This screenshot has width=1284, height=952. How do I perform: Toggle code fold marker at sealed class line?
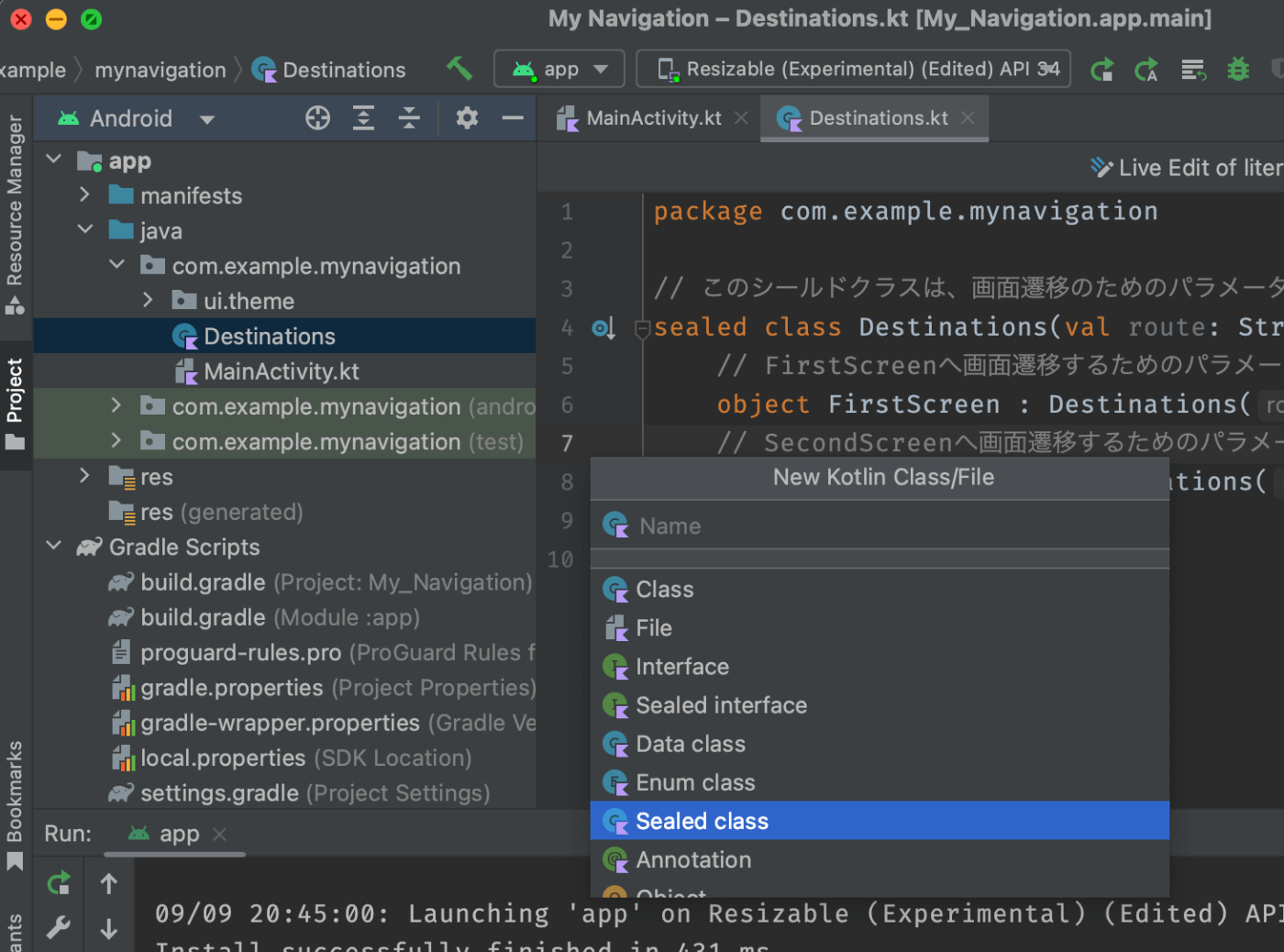[643, 327]
